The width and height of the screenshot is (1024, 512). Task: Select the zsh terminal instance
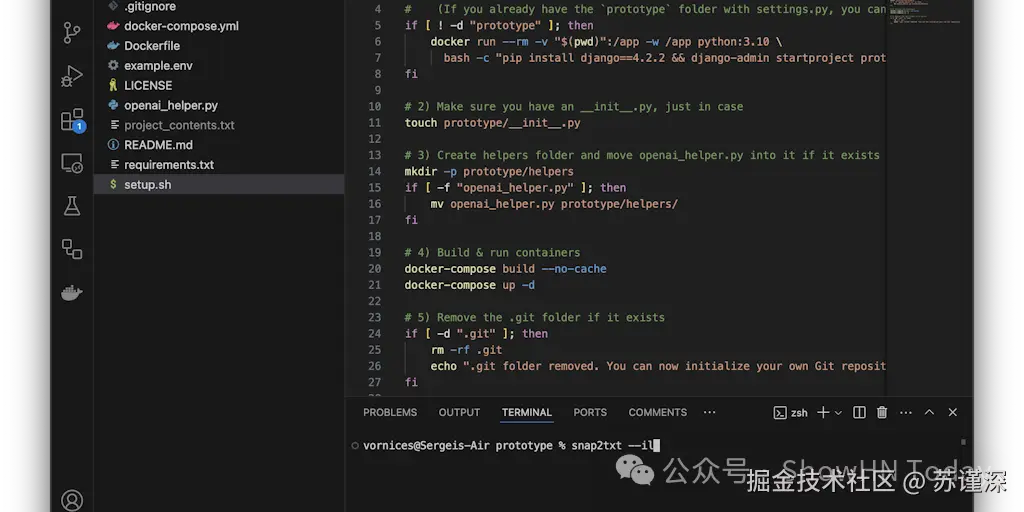(x=791, y=413)
